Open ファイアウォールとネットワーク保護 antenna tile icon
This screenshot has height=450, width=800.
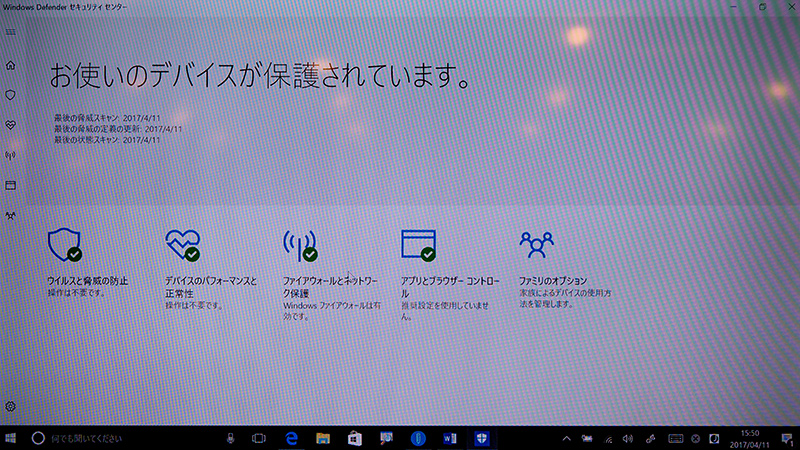click(x=301, y=245)
